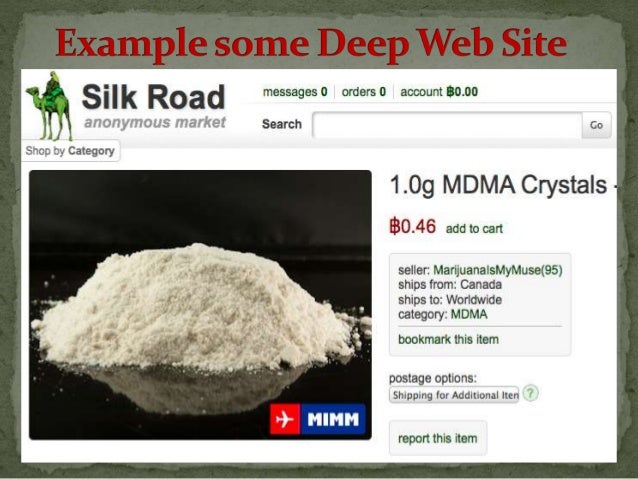Open the account balance link

tap(439, 92)
